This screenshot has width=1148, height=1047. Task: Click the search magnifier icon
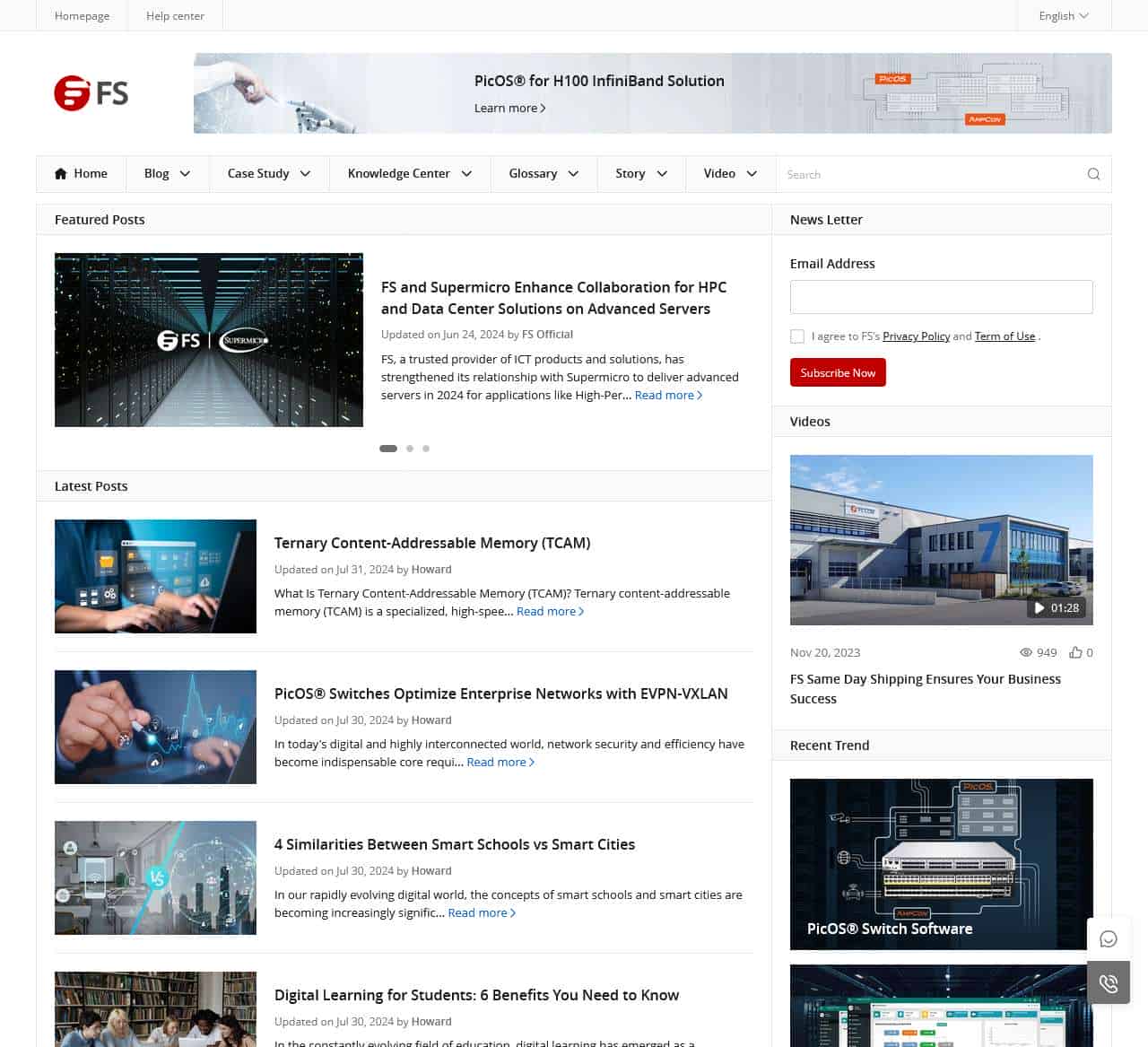click(1093, 174)
